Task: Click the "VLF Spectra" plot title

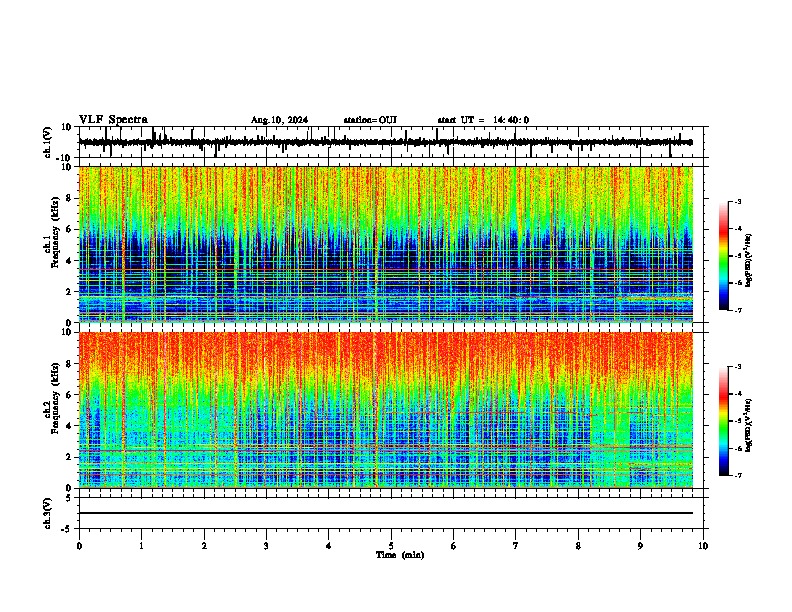Action: tap(113, 120)
